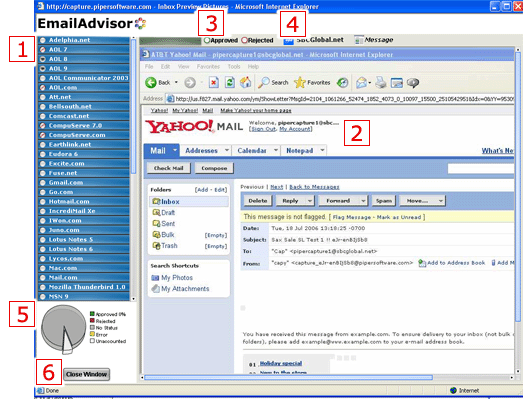Click the Inbox folder icon
Screen dimensions: 523x399
[156, 202]
